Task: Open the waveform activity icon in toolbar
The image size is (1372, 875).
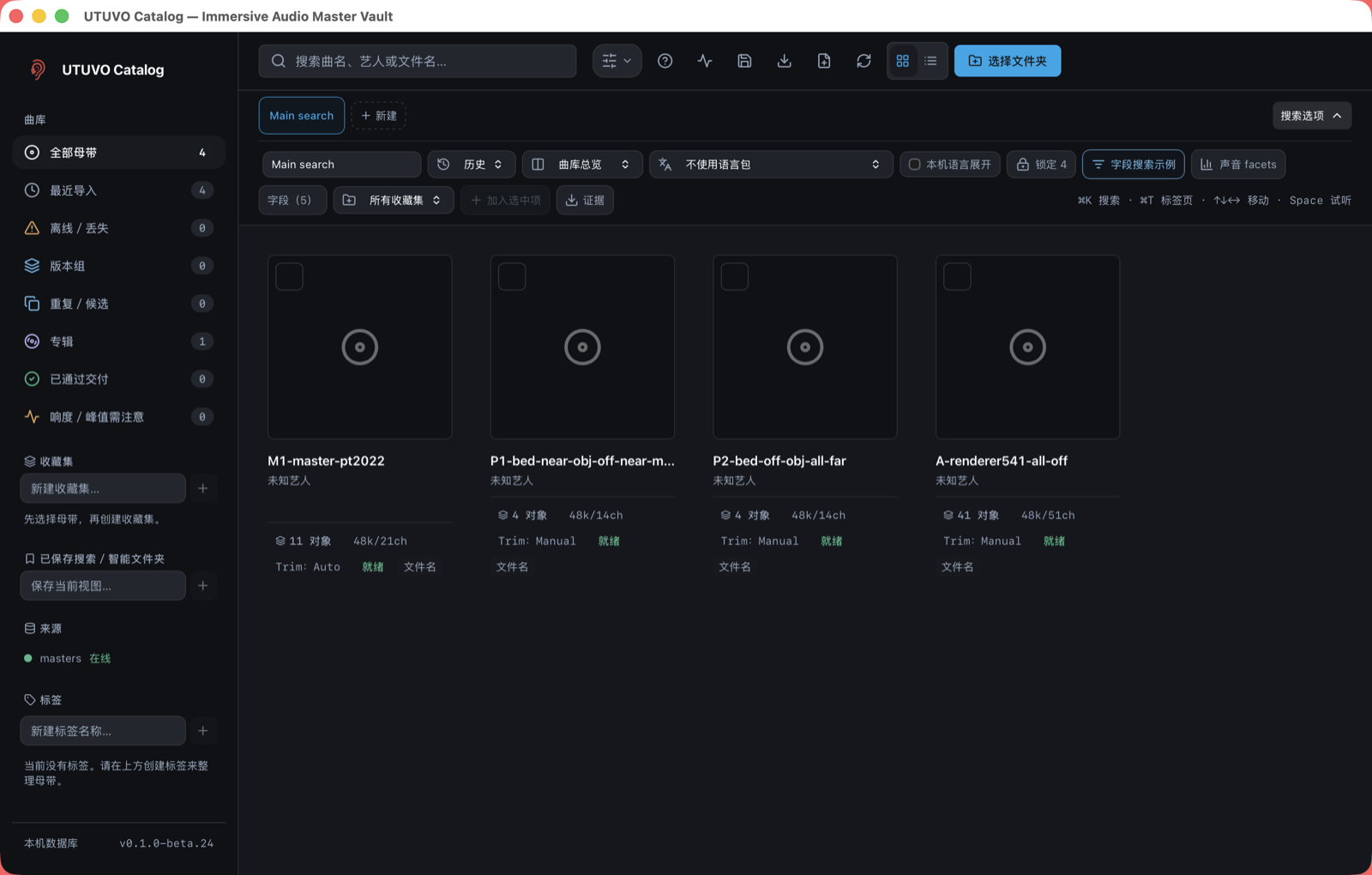Action: (x=705, y=61)
